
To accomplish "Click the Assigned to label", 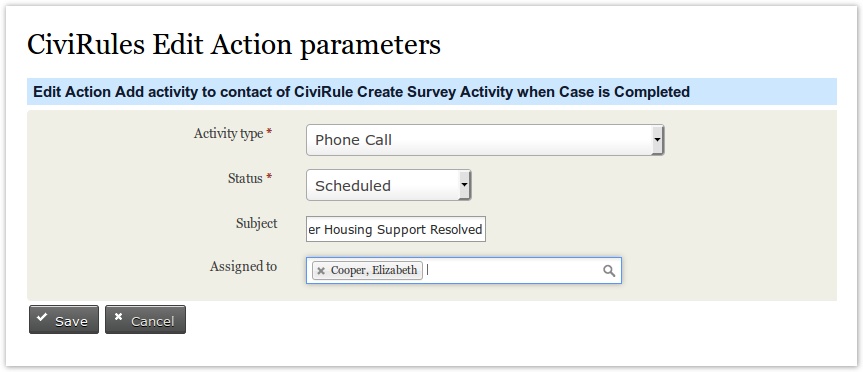I will [x=243, y=266].
